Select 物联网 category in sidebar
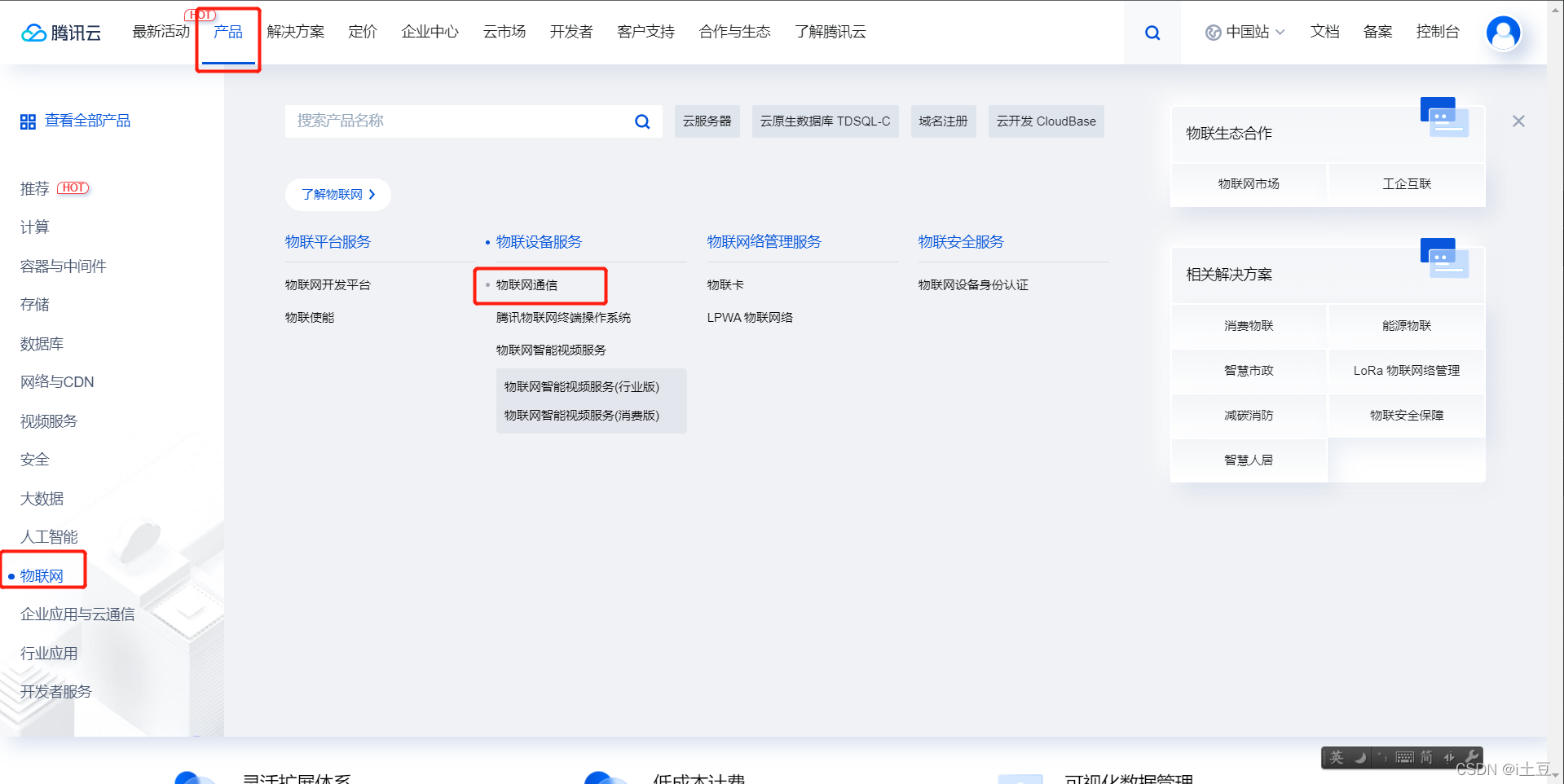 [42, 576]
